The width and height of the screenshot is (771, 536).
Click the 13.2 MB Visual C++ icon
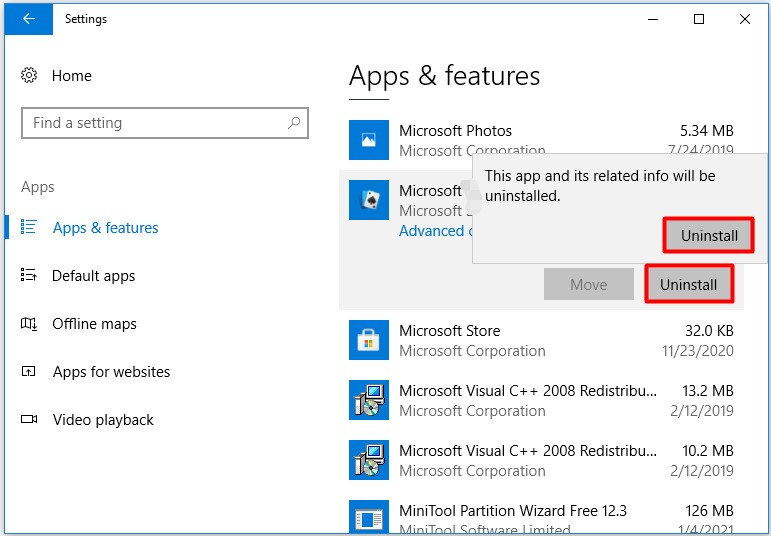[x=368, y=400]
